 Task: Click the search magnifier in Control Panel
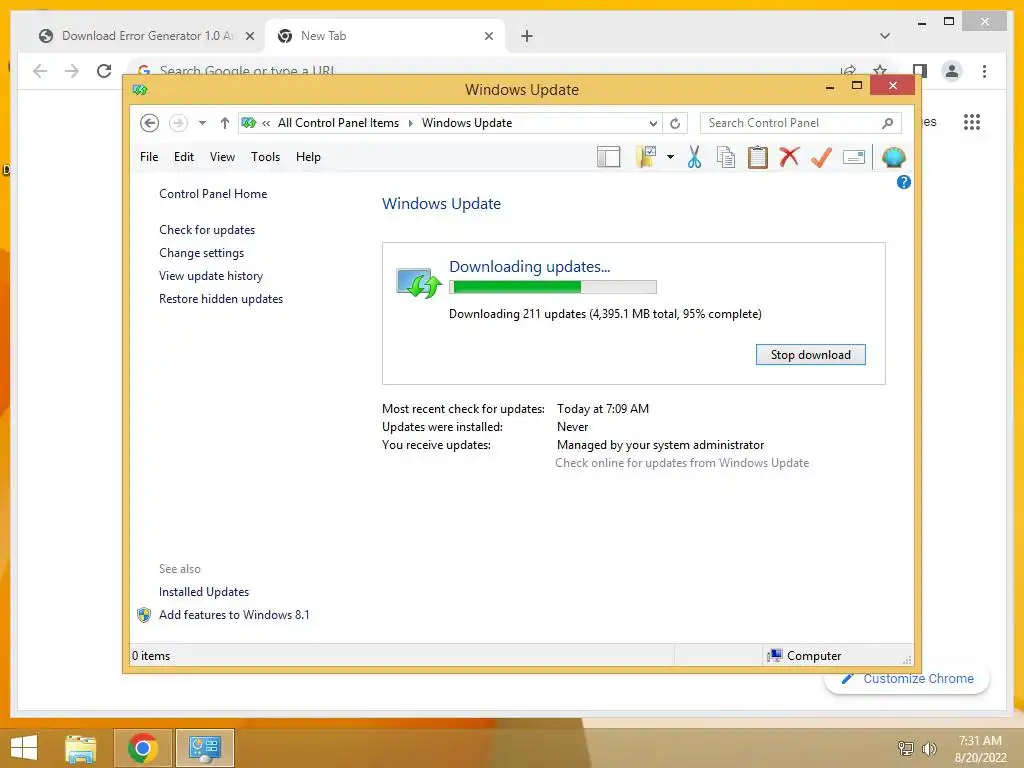pos(888,123)
